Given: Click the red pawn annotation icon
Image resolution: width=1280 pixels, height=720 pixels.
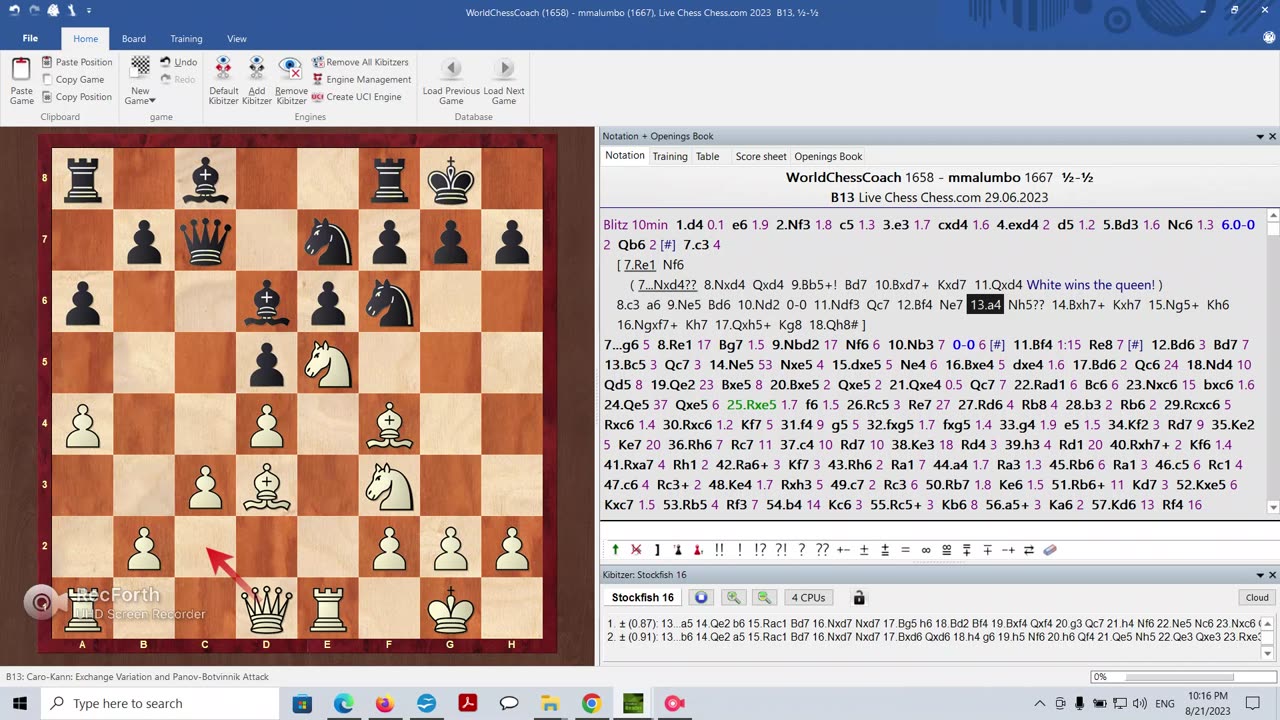Looking at the screenshot, I should point(697,549).
